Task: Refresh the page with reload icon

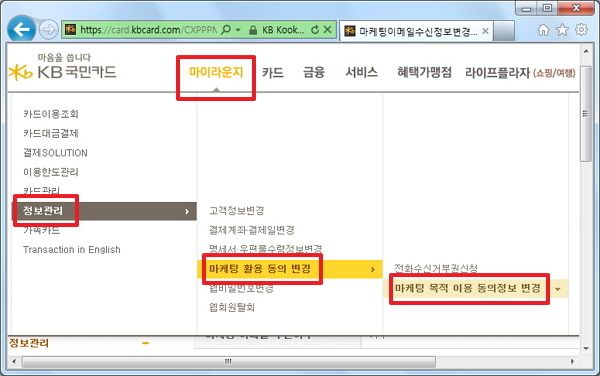Action: coord(315,29)
